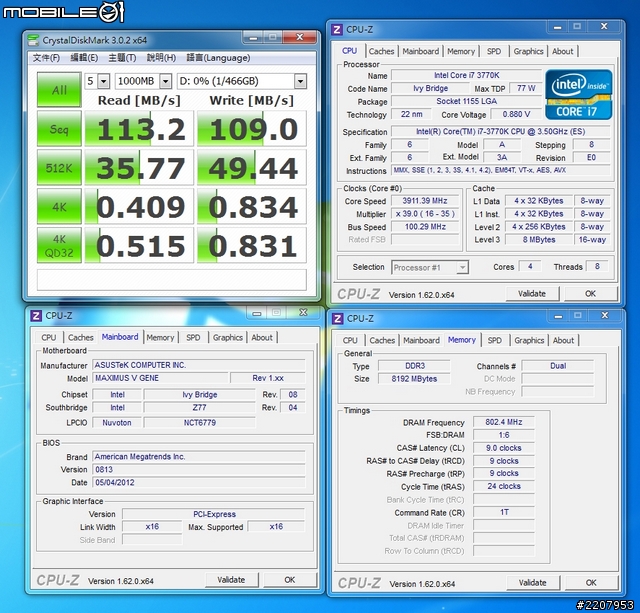This screenshot has width=640, height=613.
Task: Click the Command Rate value 1T
Action: click(504, 512)
